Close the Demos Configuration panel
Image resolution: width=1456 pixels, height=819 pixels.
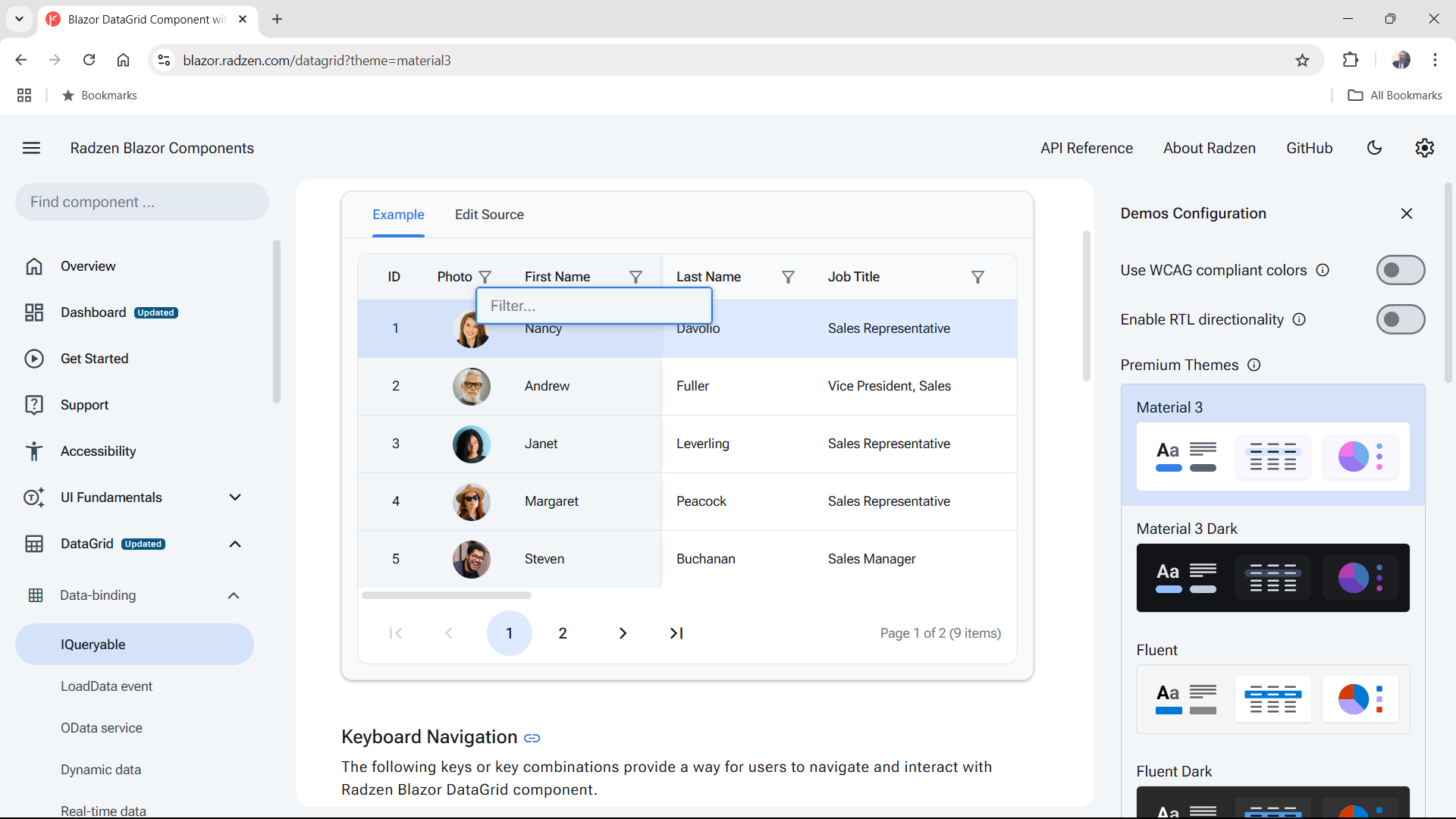(x=1407, y=214)
